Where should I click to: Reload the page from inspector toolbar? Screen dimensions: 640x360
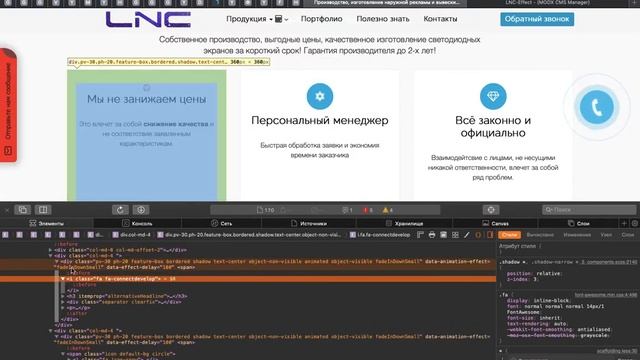(x=120, y=210)
